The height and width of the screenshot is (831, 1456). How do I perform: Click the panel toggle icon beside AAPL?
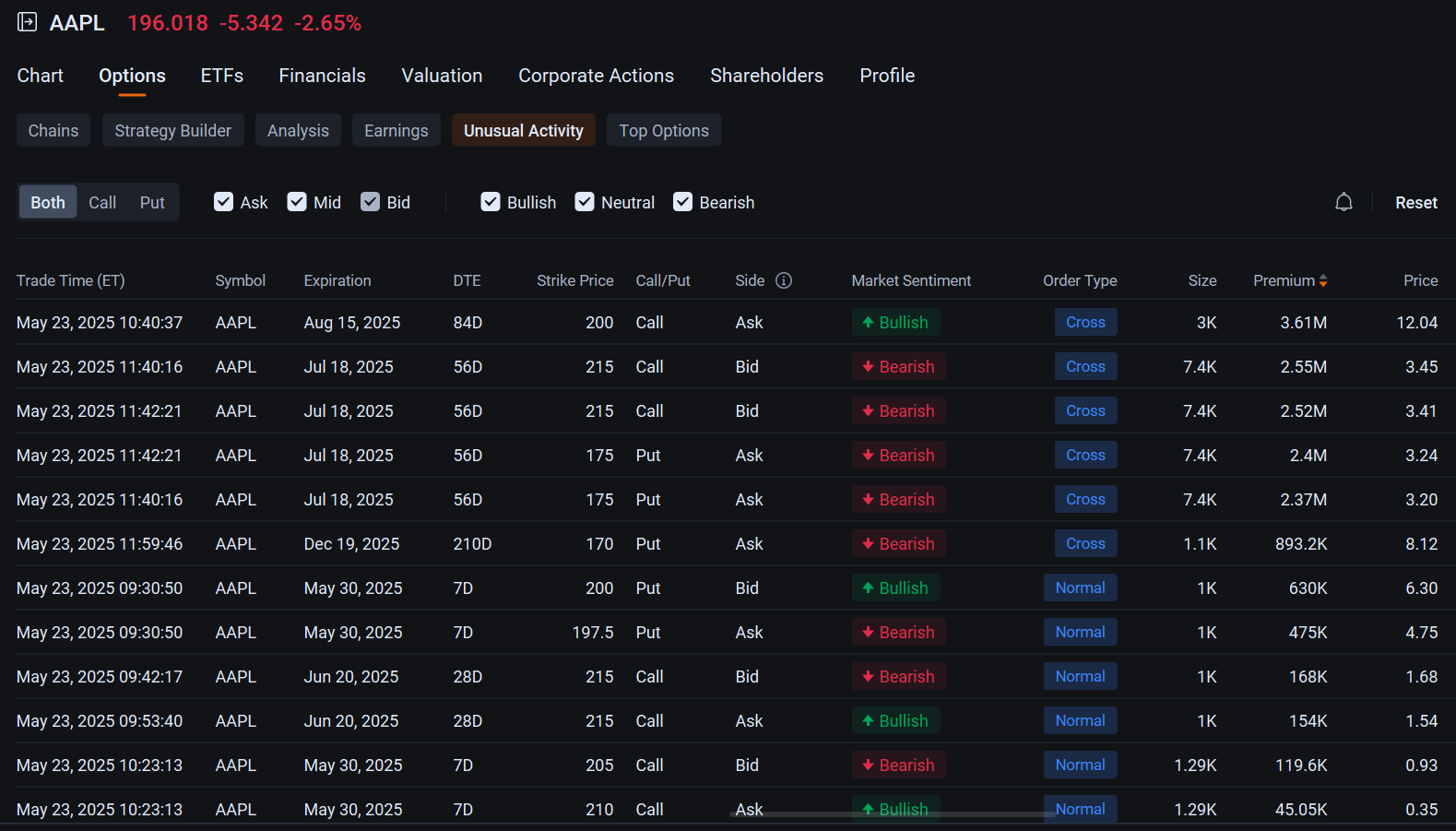tap(28, 22)
